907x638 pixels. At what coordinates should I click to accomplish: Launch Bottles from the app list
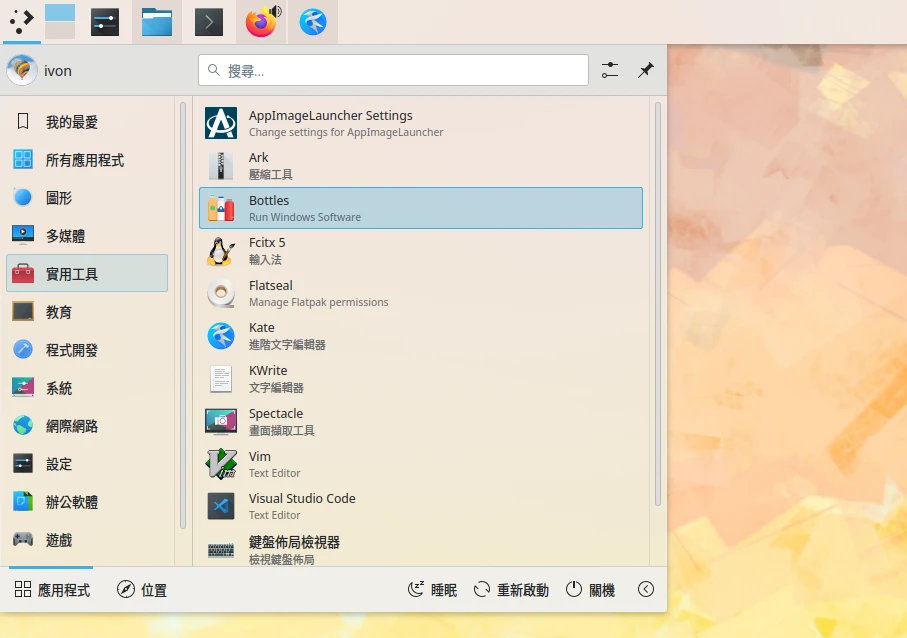coord(420,208)
